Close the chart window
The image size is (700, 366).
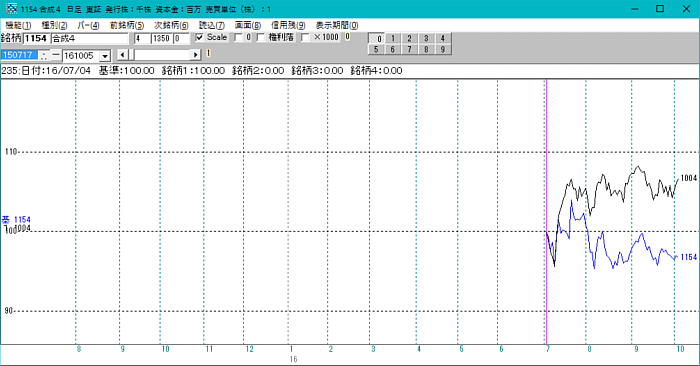686,9
